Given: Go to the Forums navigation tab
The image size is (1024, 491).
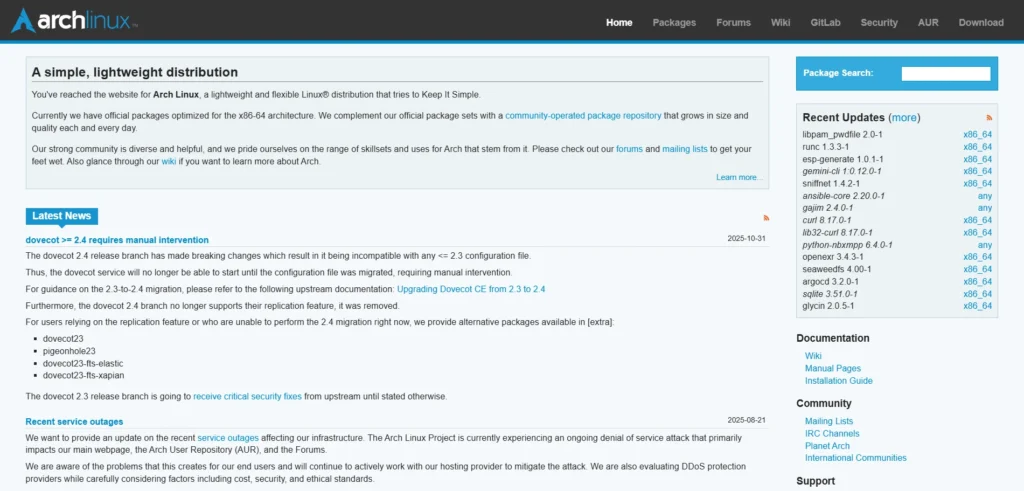Looking at the screenshot, I should (733, 22).
